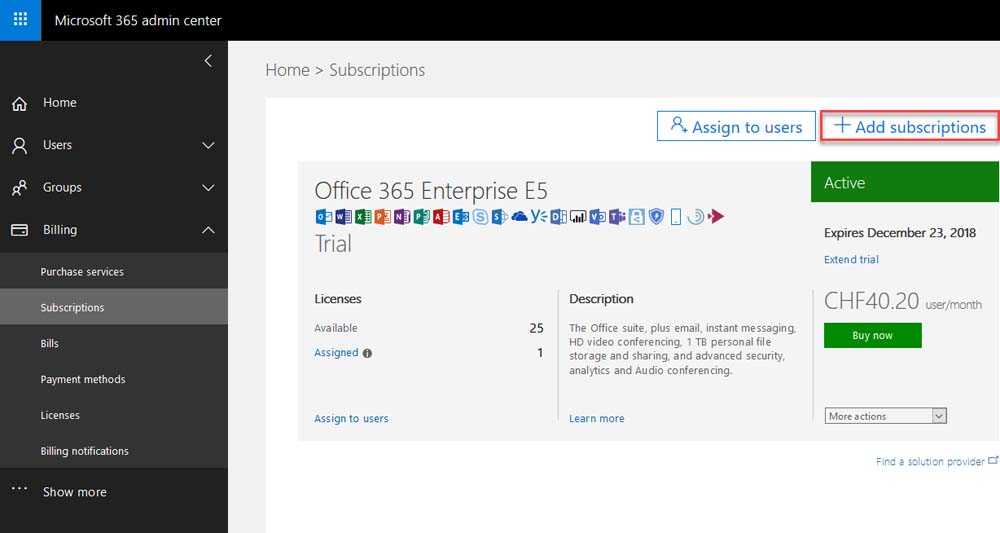Click the Stream red arrow icon
Viewport: 1000px width, 533px height.
point(716,217)
